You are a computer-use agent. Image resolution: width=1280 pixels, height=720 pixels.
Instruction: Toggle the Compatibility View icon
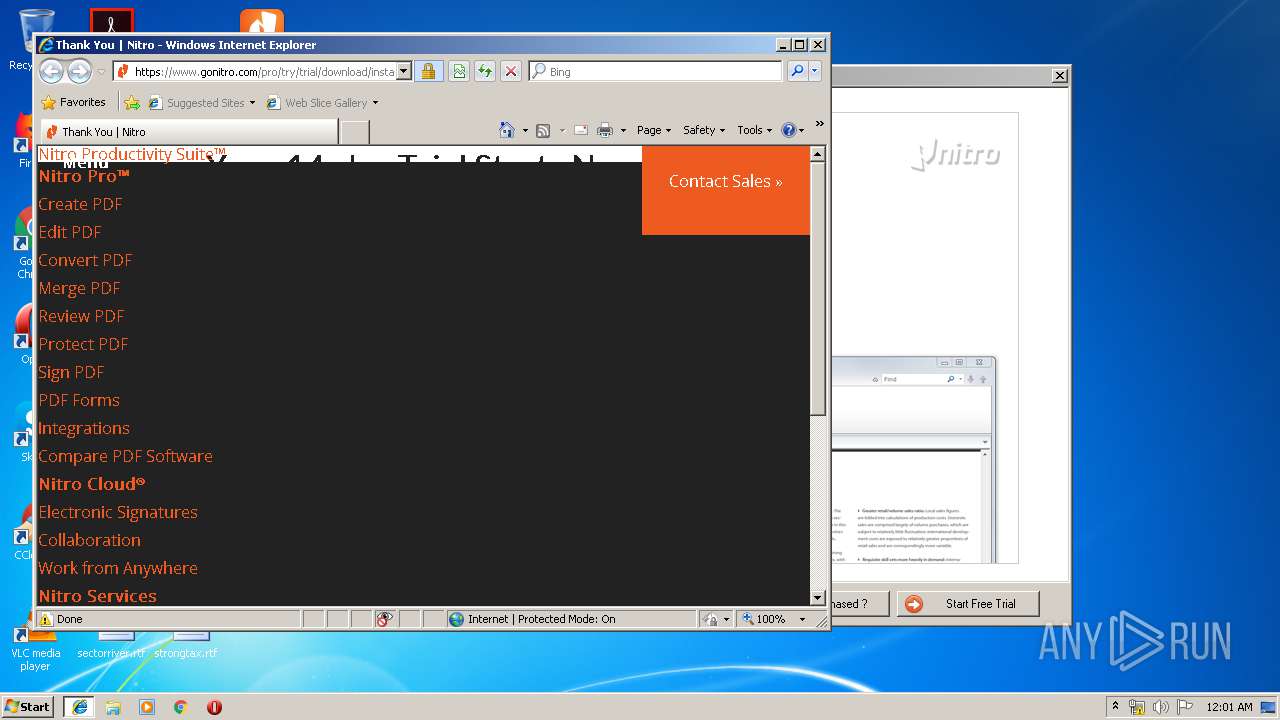coord(458,71)
